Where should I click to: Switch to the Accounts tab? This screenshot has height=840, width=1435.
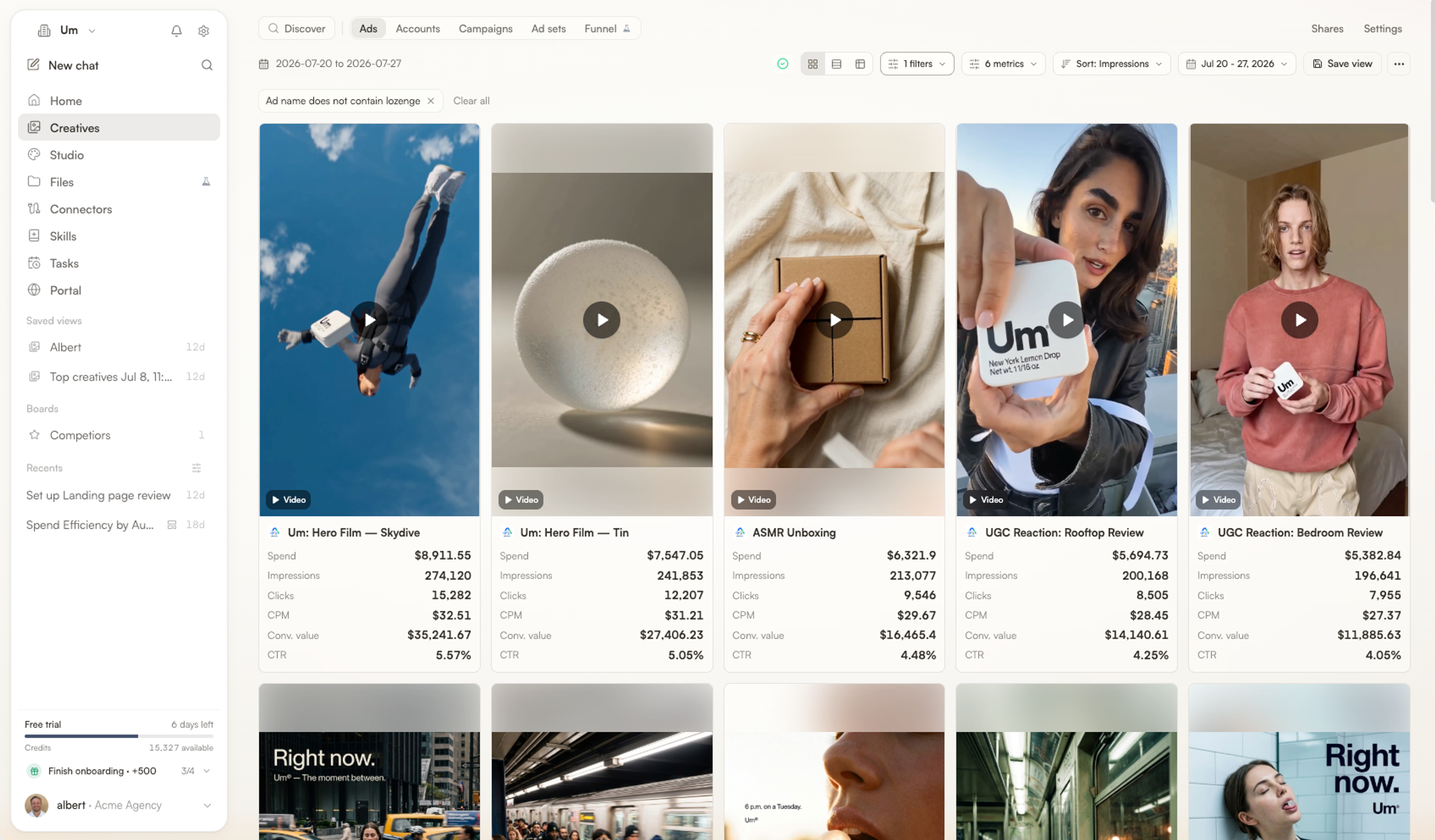point(417,28)
